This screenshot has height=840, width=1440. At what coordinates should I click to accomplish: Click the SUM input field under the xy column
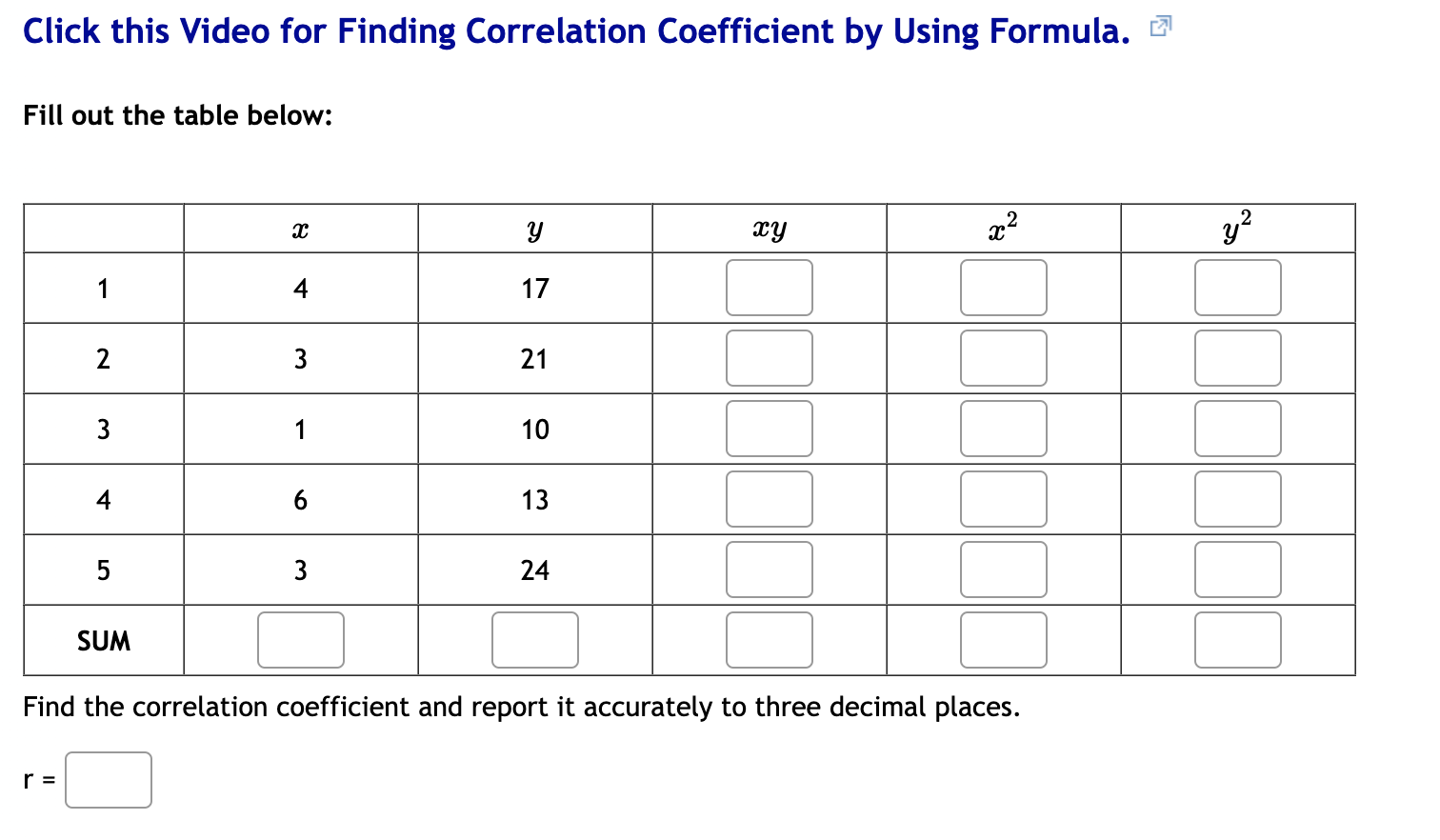769,639
